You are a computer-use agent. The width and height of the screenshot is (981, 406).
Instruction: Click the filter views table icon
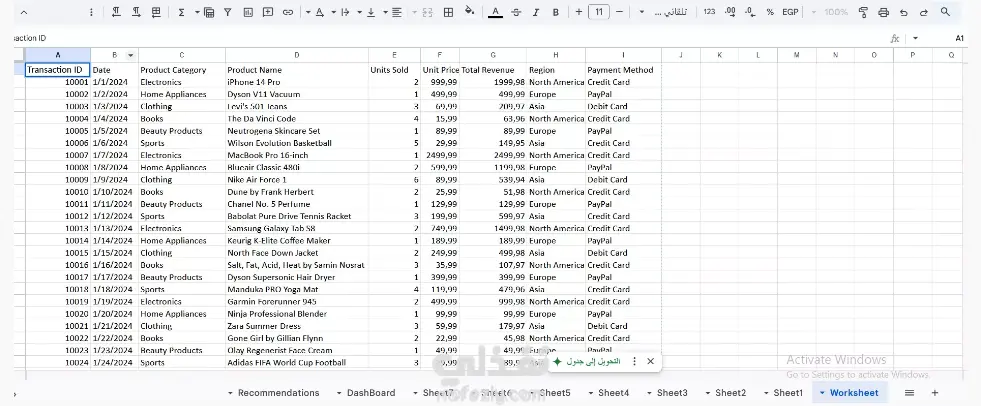208,12
